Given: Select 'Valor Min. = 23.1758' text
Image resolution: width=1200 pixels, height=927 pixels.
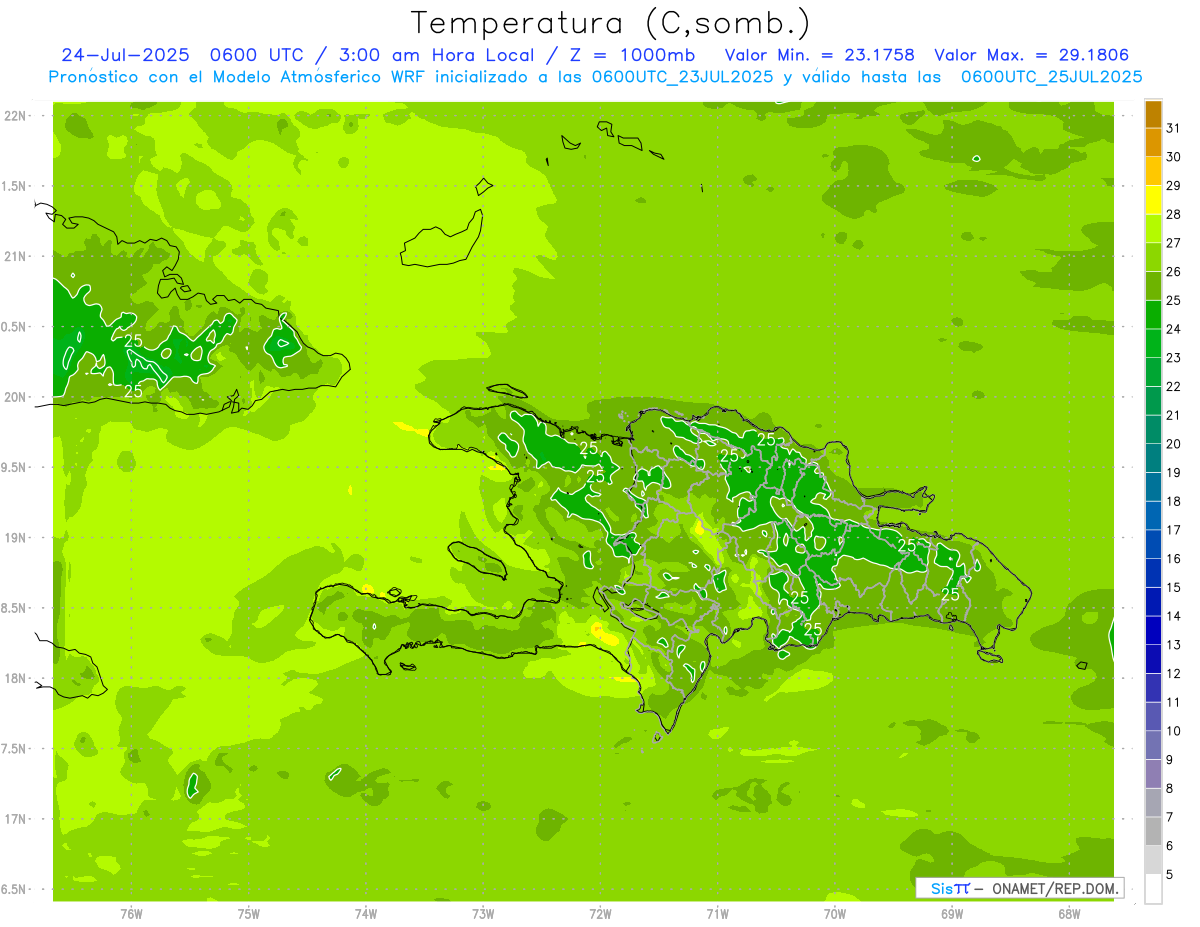Looking at the screenshot, I should (x=819, y=55).
